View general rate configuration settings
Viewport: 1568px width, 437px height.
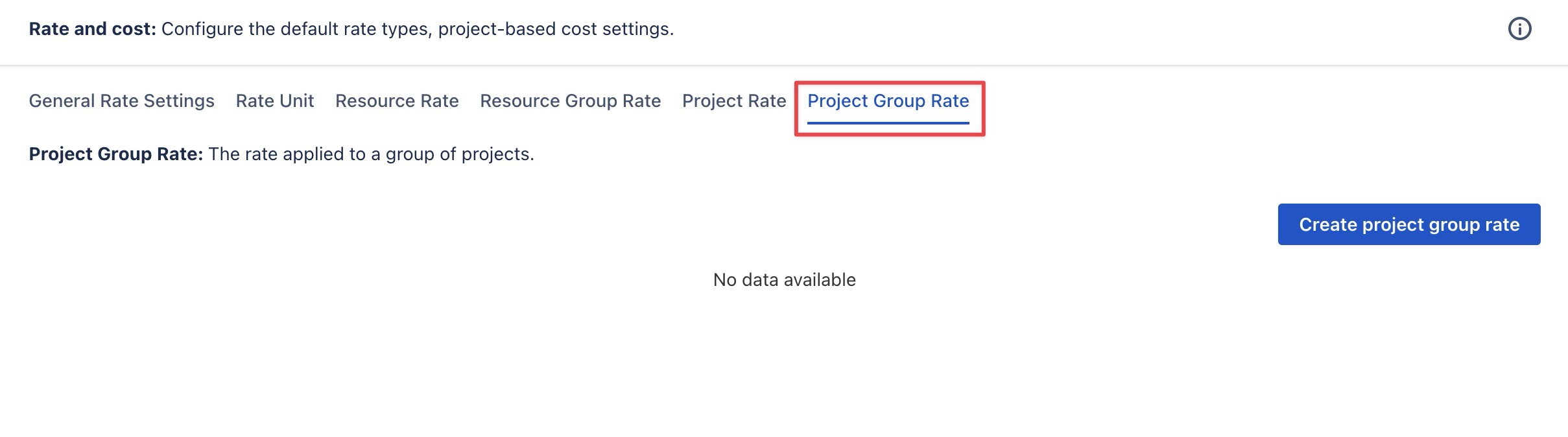121,101
